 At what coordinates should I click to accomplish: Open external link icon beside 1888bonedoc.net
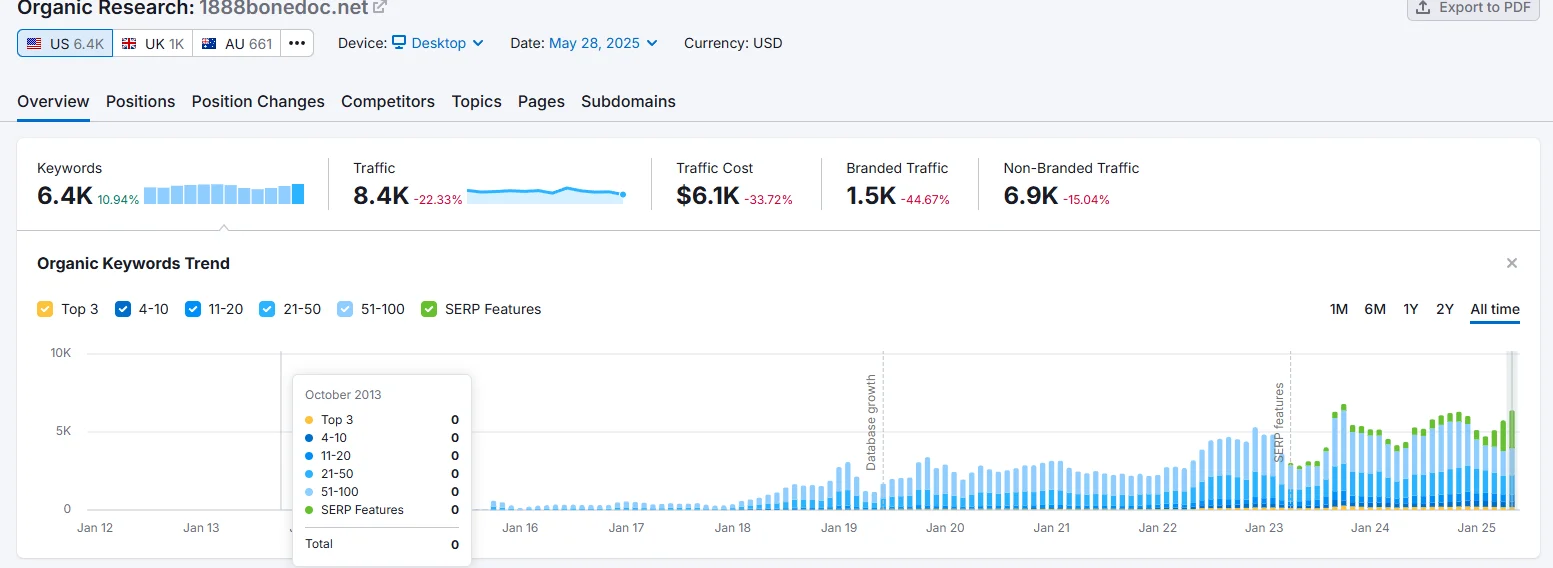pos(379,7)
